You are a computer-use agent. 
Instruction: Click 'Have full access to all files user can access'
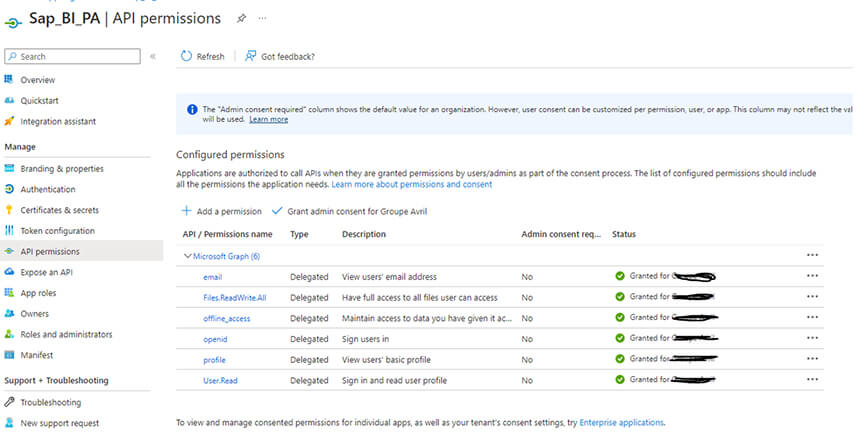coord(420,298)
